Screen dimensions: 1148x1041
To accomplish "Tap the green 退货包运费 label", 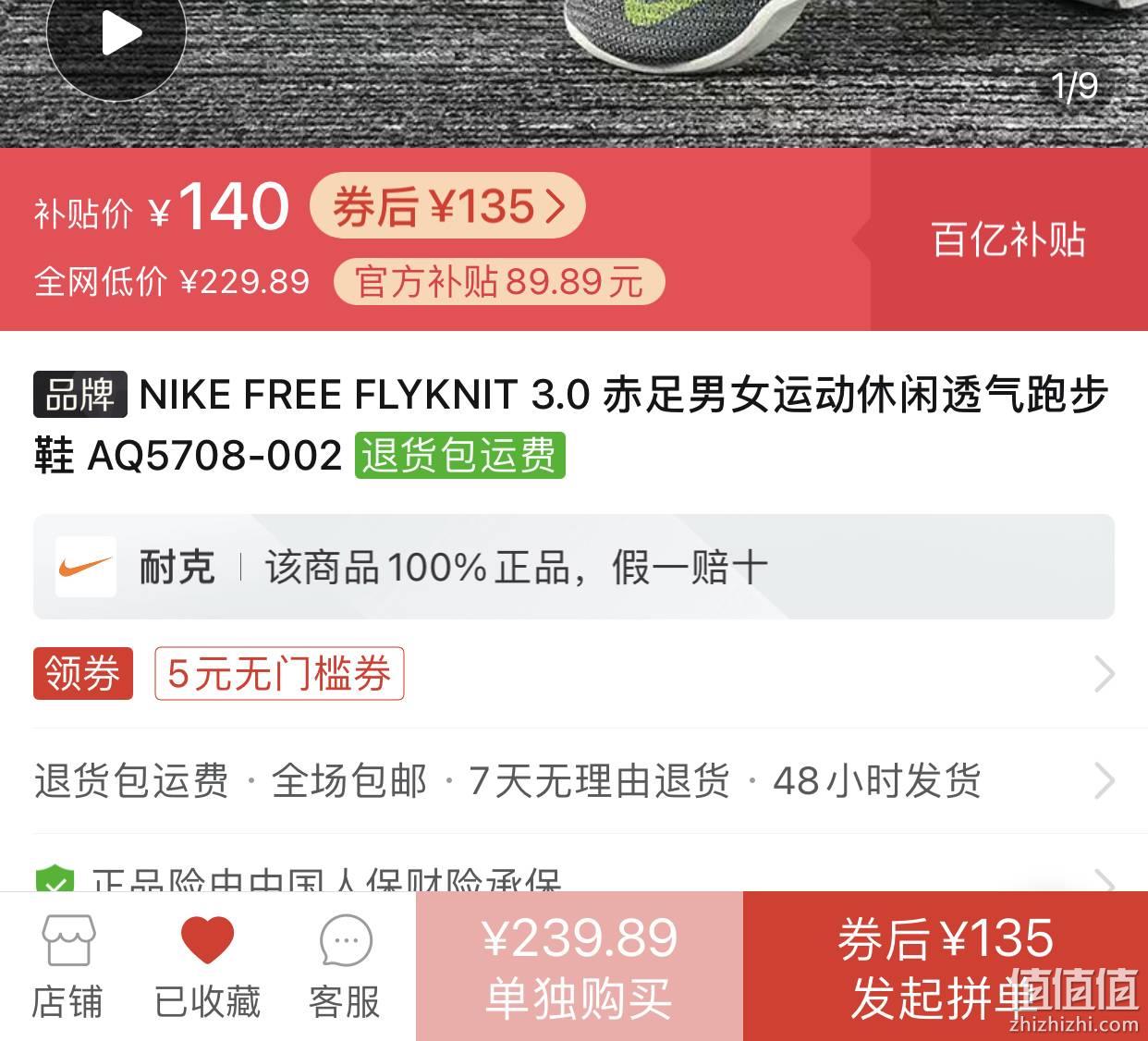I will (x=459, y=455).
